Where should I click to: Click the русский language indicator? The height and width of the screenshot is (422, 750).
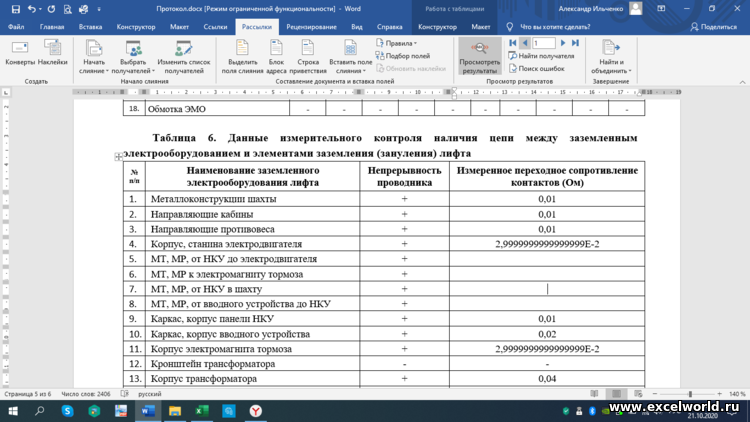[150, 394]
